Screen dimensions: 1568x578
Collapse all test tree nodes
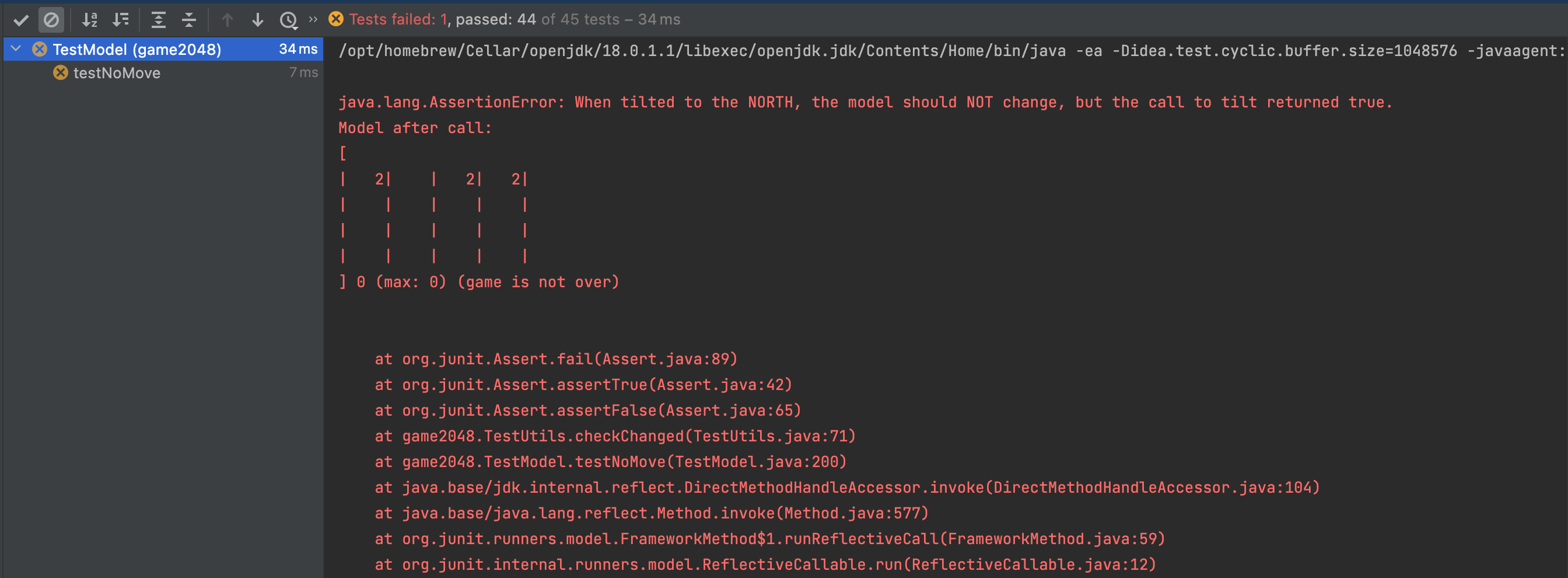pyautogui.click(x=188, y=20)
